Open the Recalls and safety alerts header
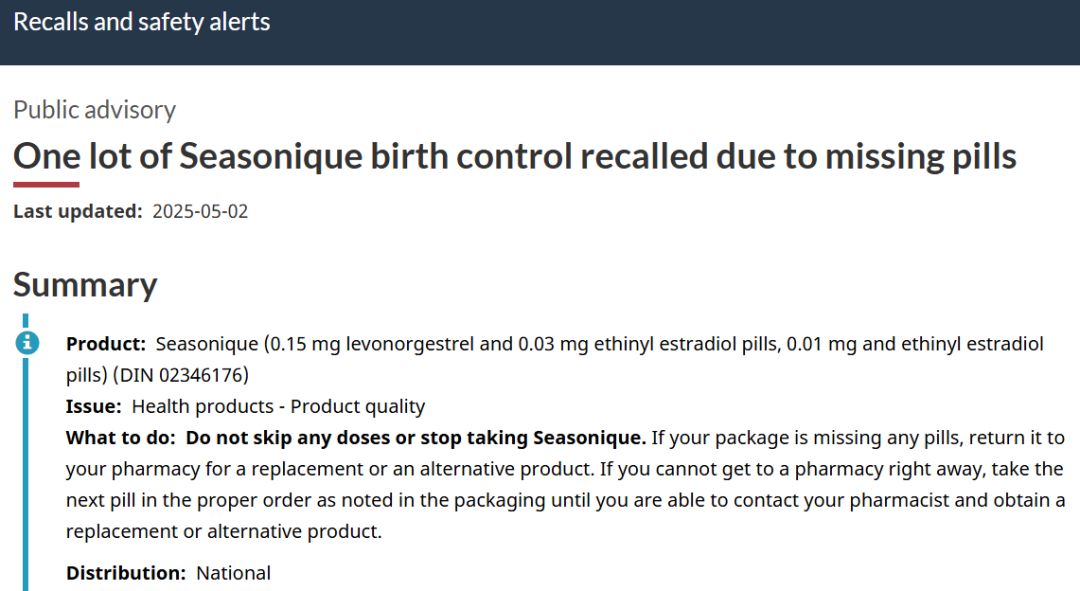 tap(142, 22)
